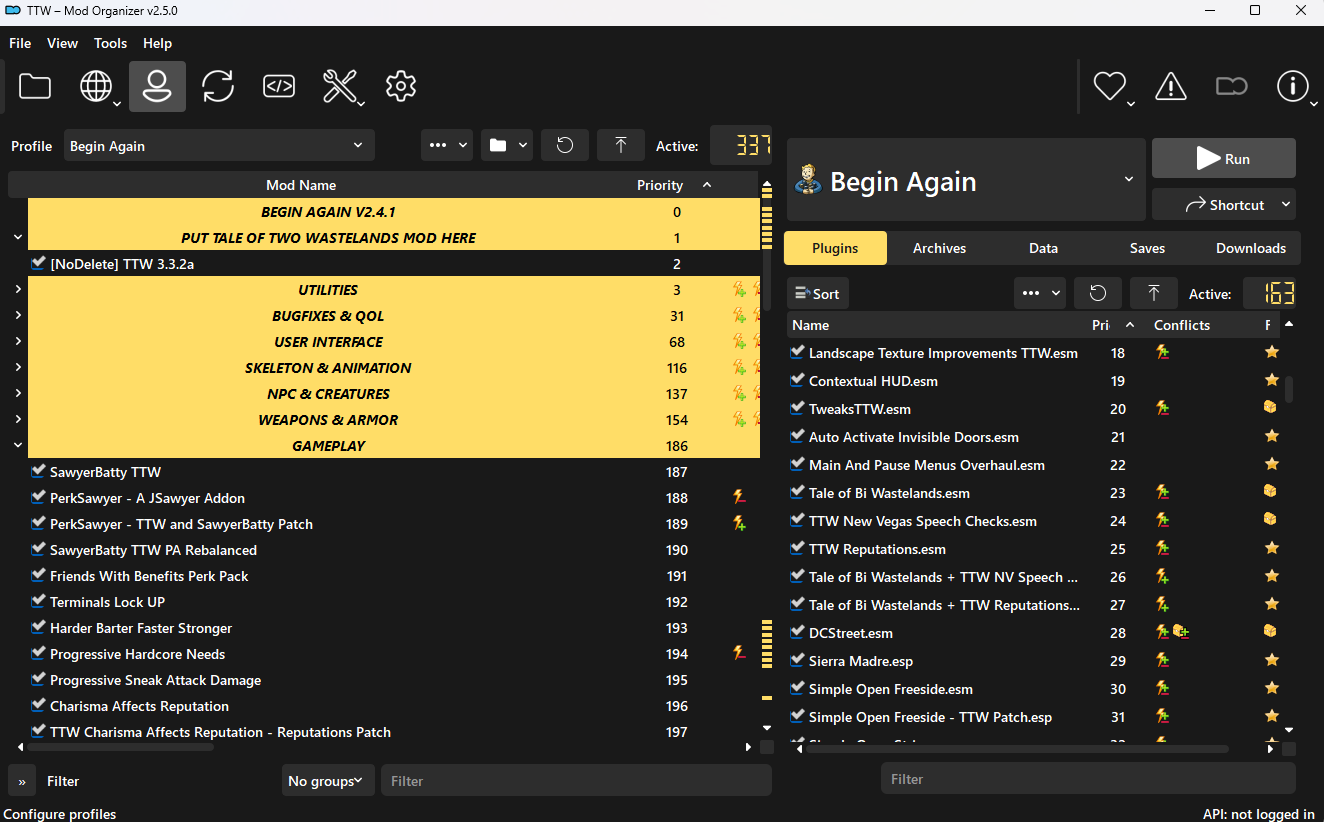The height and width of the screenshot is (822, 1324).
Task: Open the settings gear icon
Action: click(x=401, y=87)
